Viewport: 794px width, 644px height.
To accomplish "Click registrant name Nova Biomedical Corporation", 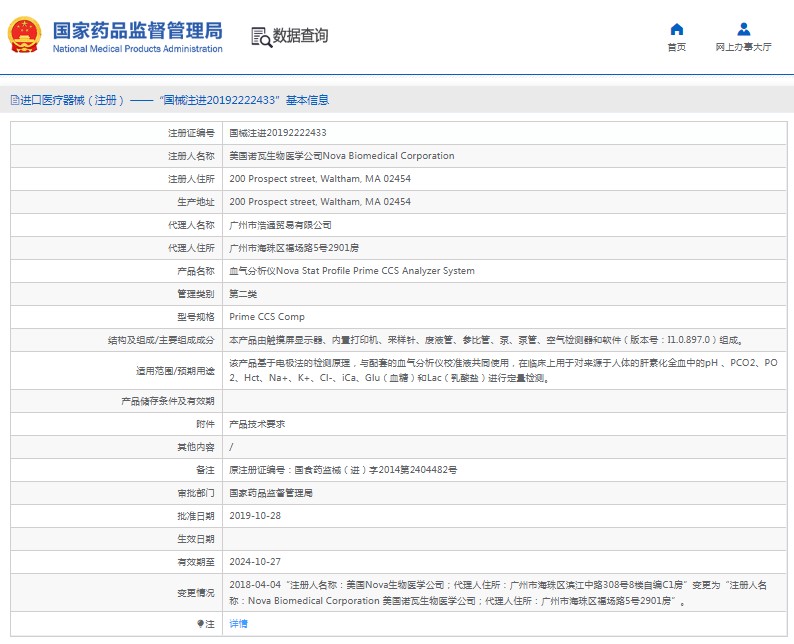I will point(342,156).
